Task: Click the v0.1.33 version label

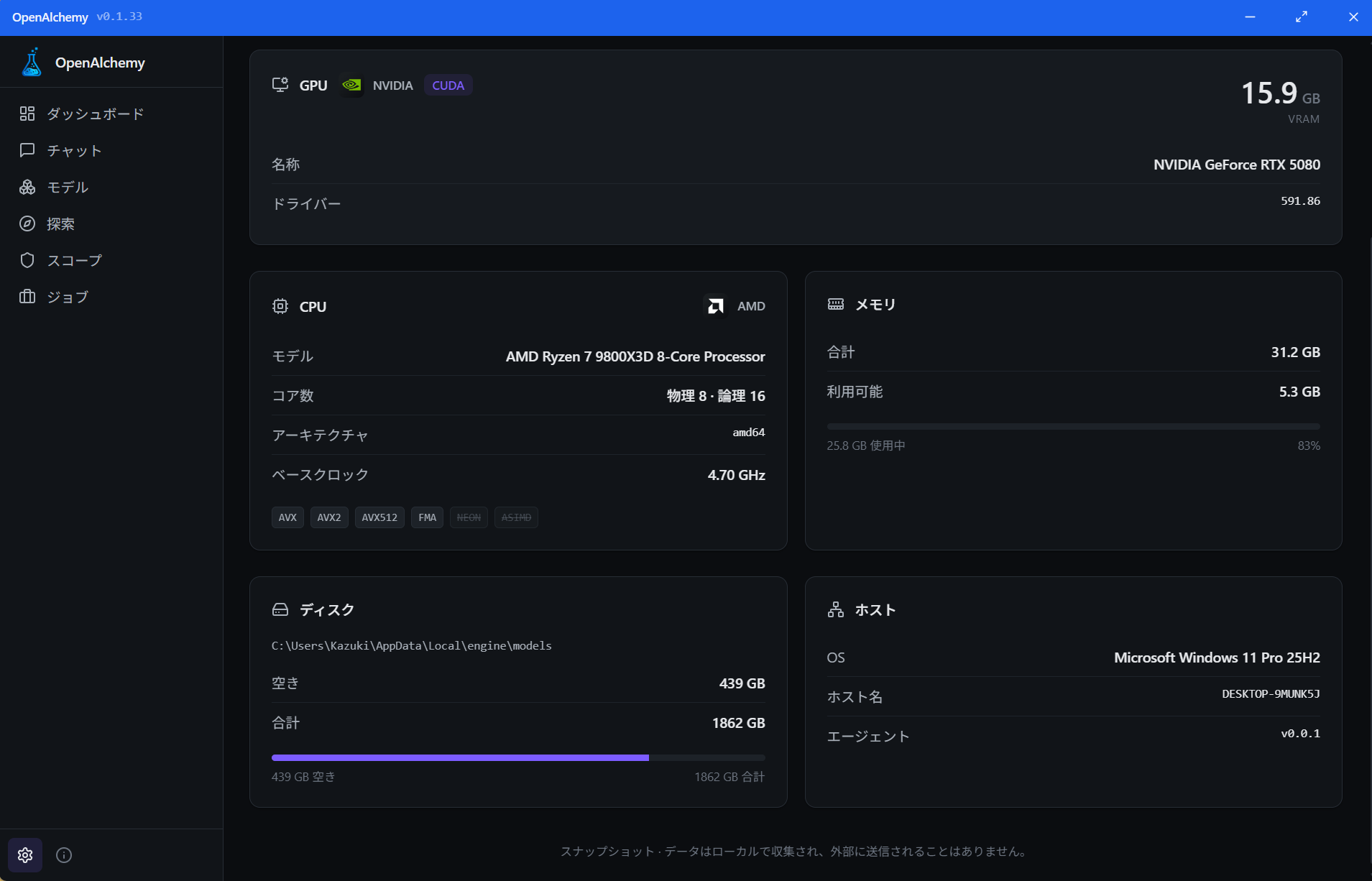Action: (x=119, y=17)
